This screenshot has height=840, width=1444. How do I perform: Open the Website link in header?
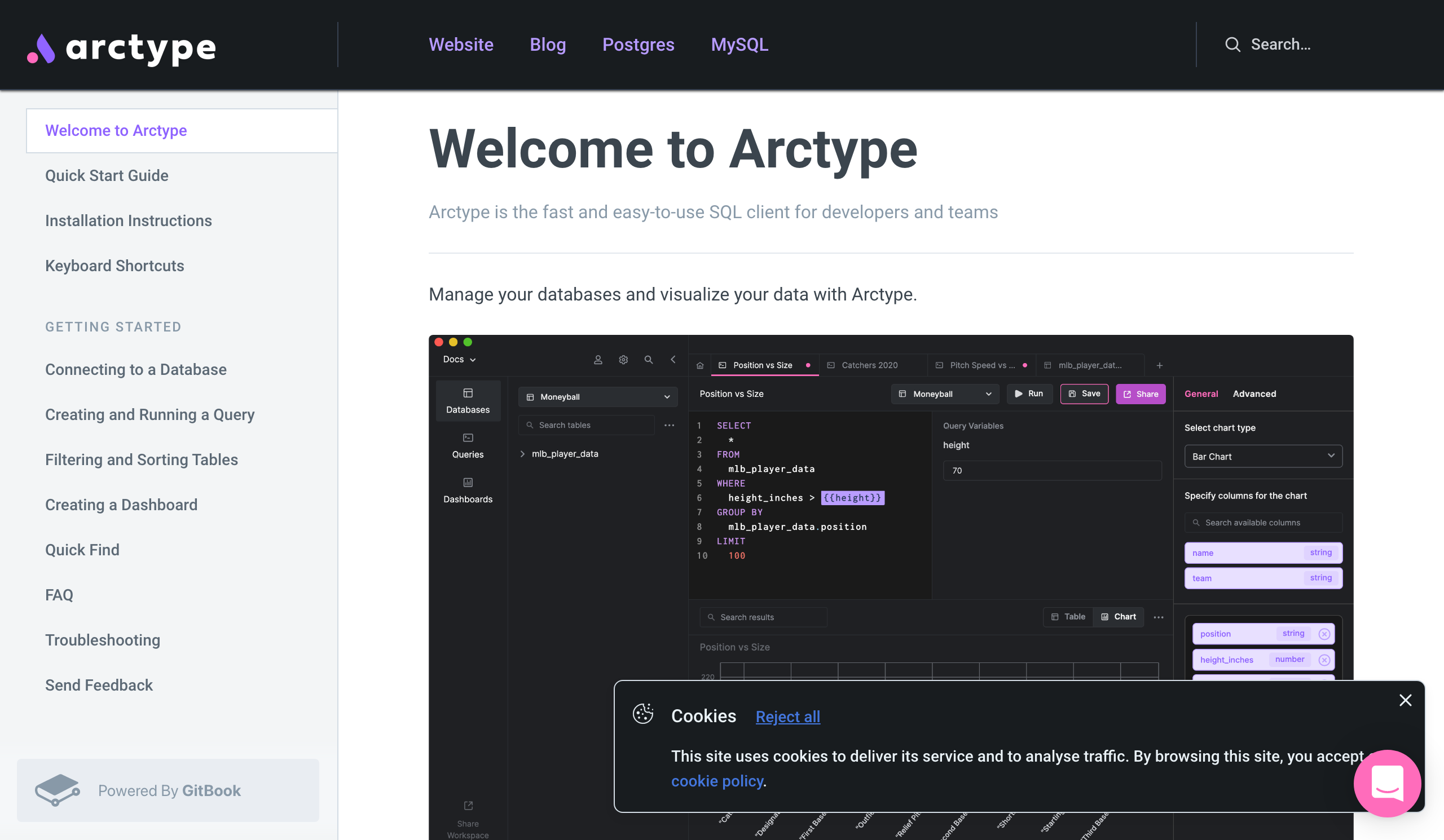click(461, 45)
